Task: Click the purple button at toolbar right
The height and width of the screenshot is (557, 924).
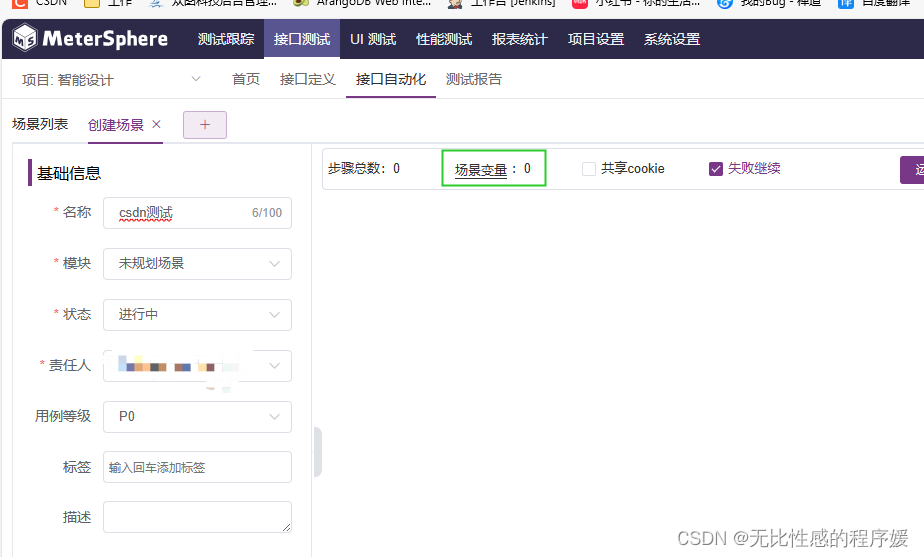Action: pyautogui.click(x=912, y=170)
